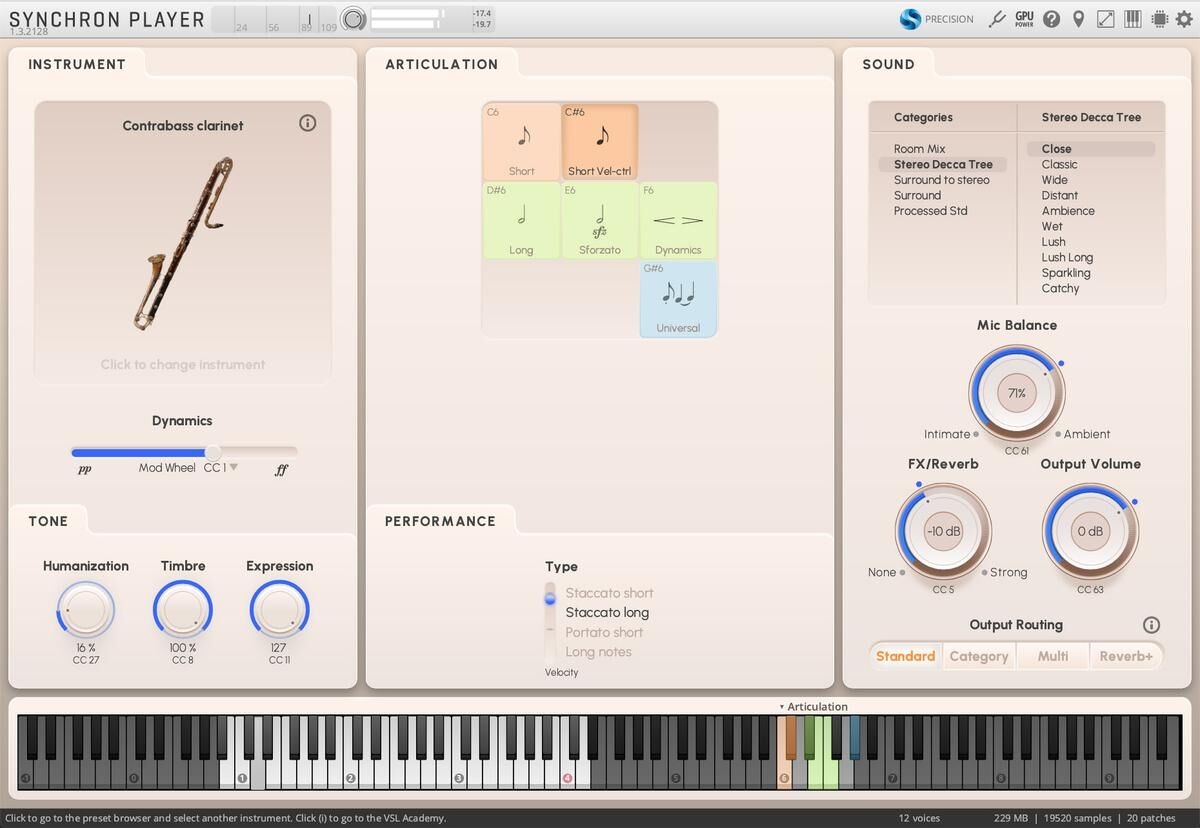This screenshot has height=828, width=1200.
Task: Open the CPU chip icon
Action: point(1159,19)
